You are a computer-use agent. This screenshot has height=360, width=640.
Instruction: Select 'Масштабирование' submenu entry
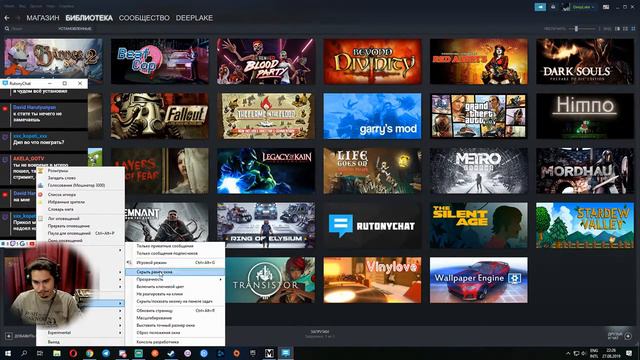click(175, 318)
